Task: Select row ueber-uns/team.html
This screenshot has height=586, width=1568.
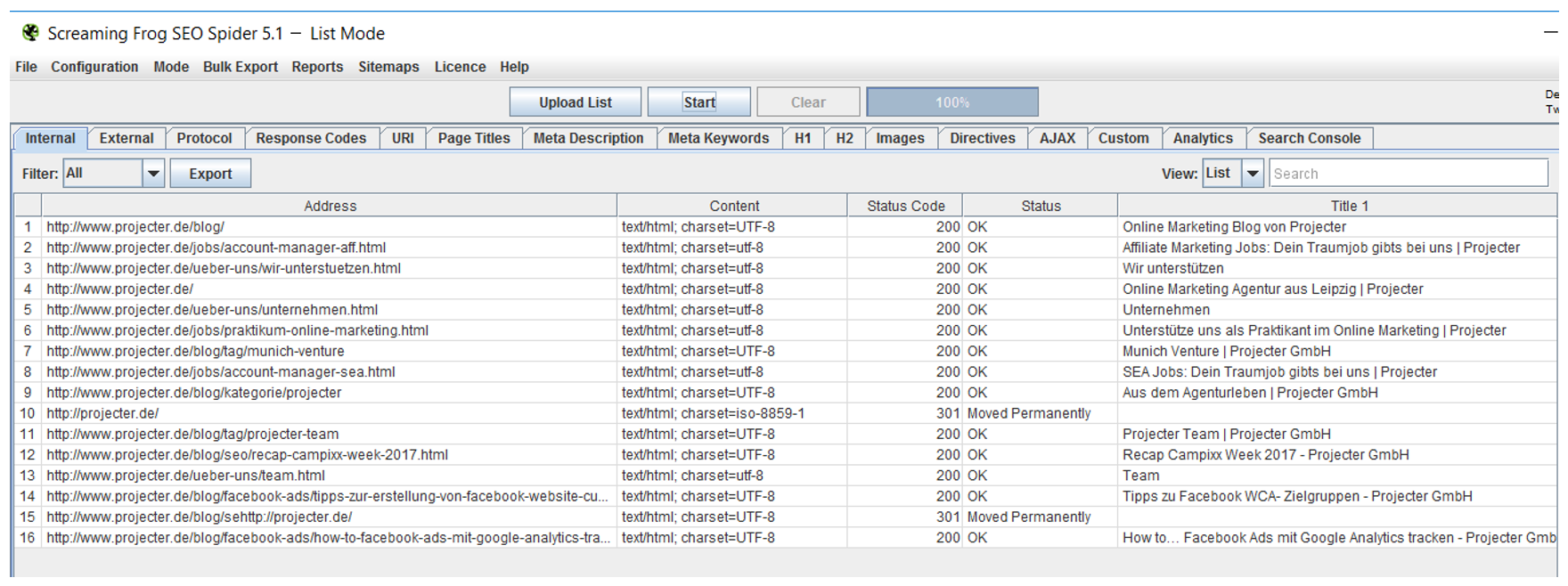Action: coord(786,476)
